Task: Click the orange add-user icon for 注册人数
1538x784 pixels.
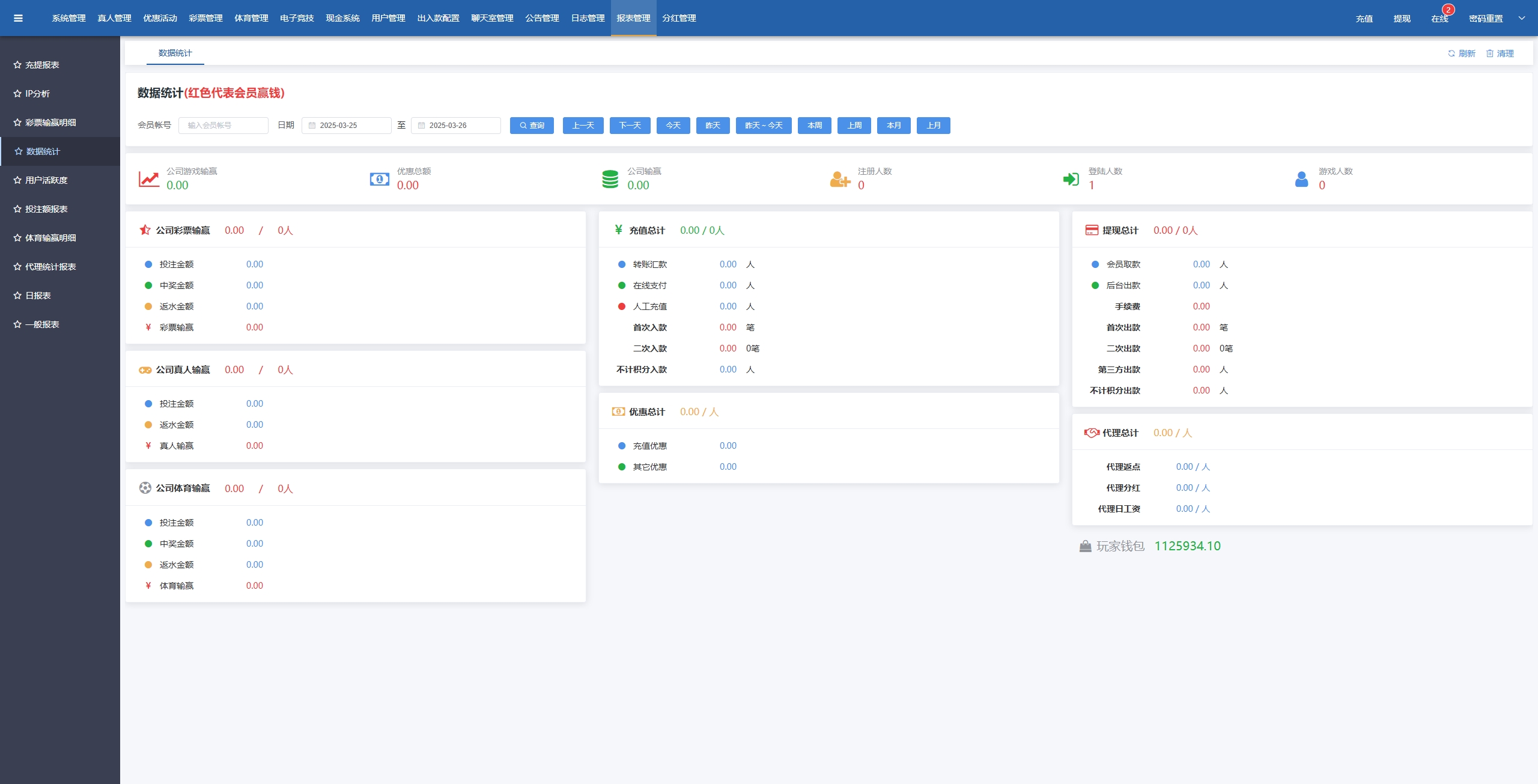Action: pos(840,179)
